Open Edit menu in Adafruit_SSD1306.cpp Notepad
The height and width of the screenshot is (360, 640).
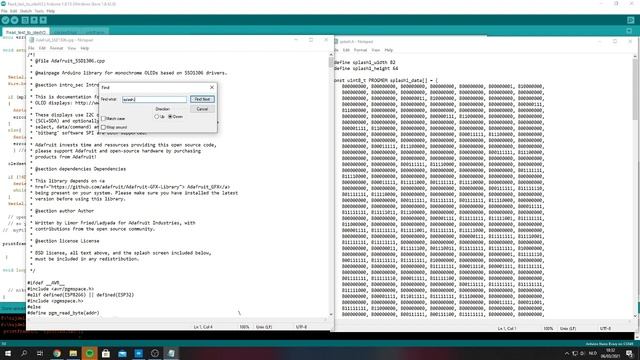[x=42, y=48]
